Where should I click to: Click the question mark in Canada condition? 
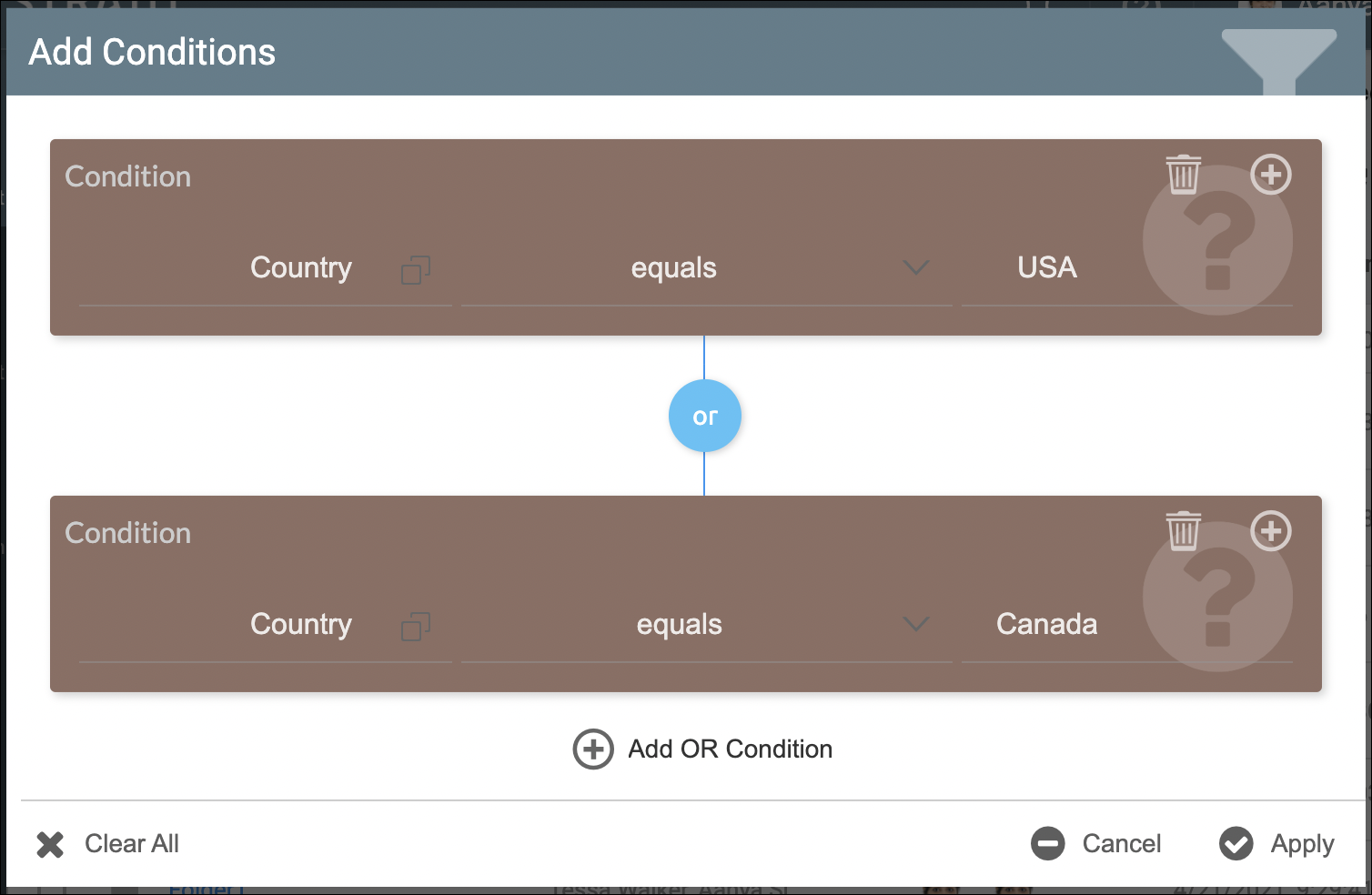pos(1217,598)
